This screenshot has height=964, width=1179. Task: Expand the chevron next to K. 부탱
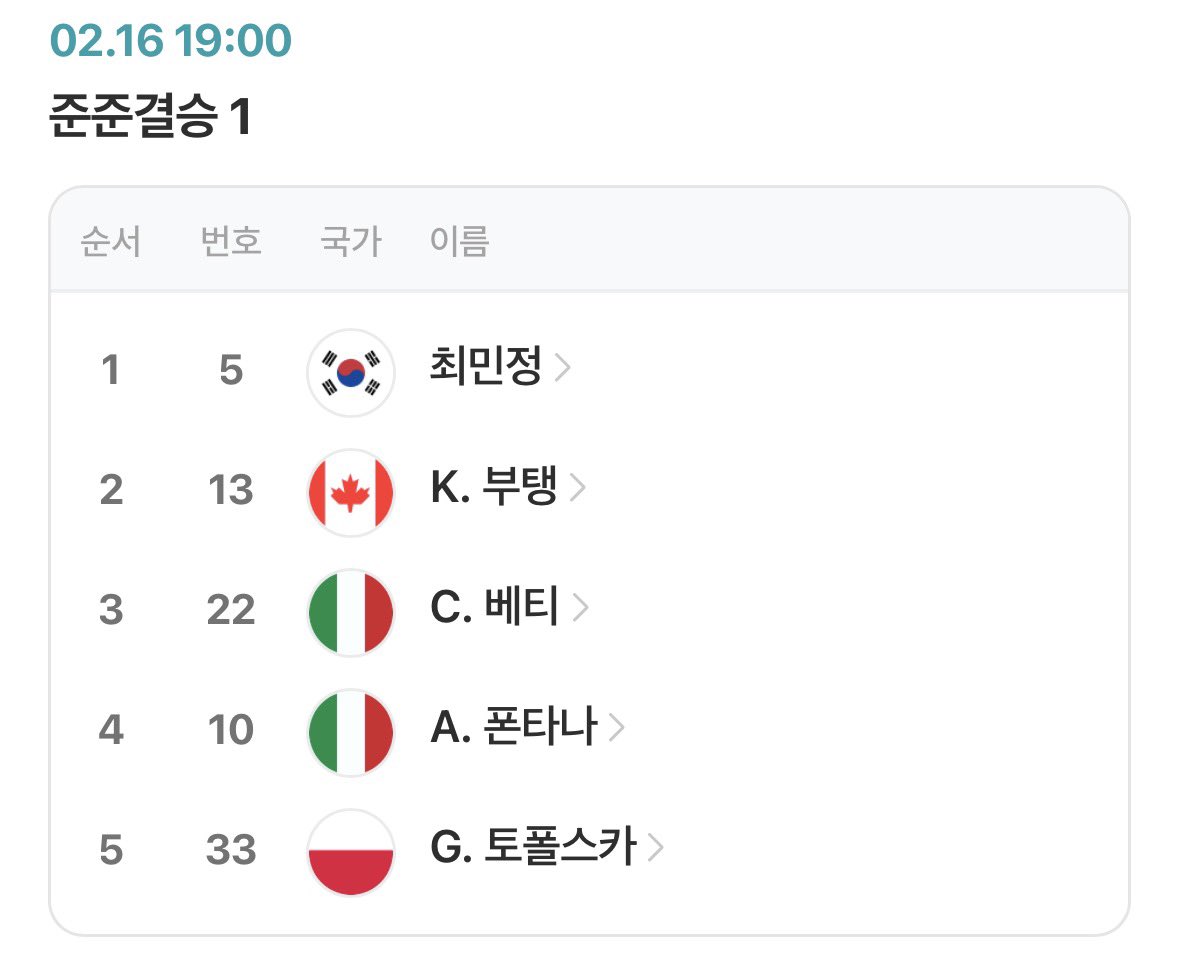tap(577, 490)
